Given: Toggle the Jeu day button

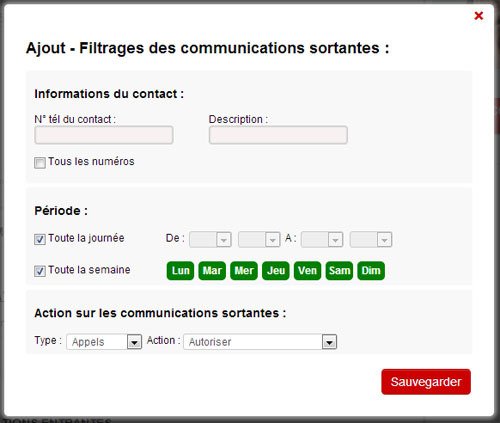Looking at the screenshot, I should [x=276, y=271].
